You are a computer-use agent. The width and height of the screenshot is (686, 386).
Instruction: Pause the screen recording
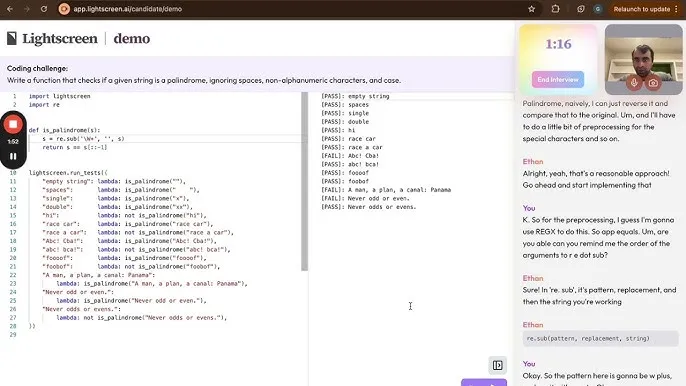[13, 156]
